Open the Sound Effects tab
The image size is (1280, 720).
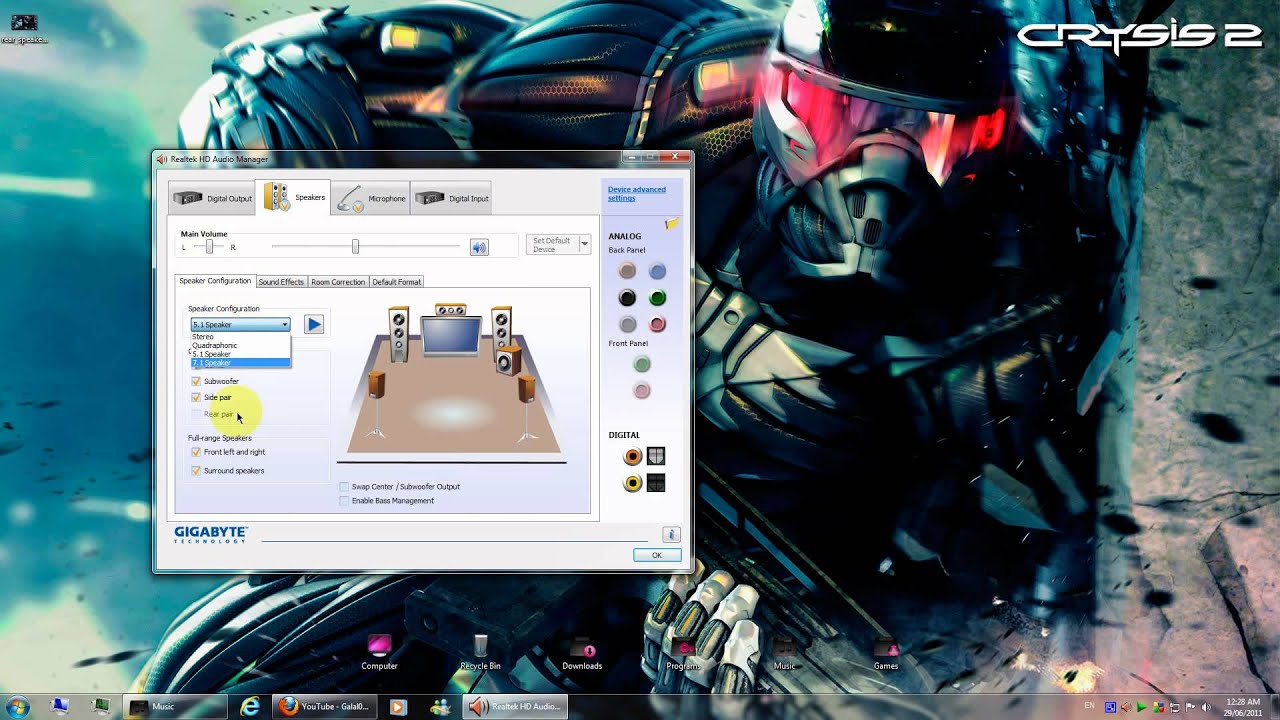pos(281,282)
